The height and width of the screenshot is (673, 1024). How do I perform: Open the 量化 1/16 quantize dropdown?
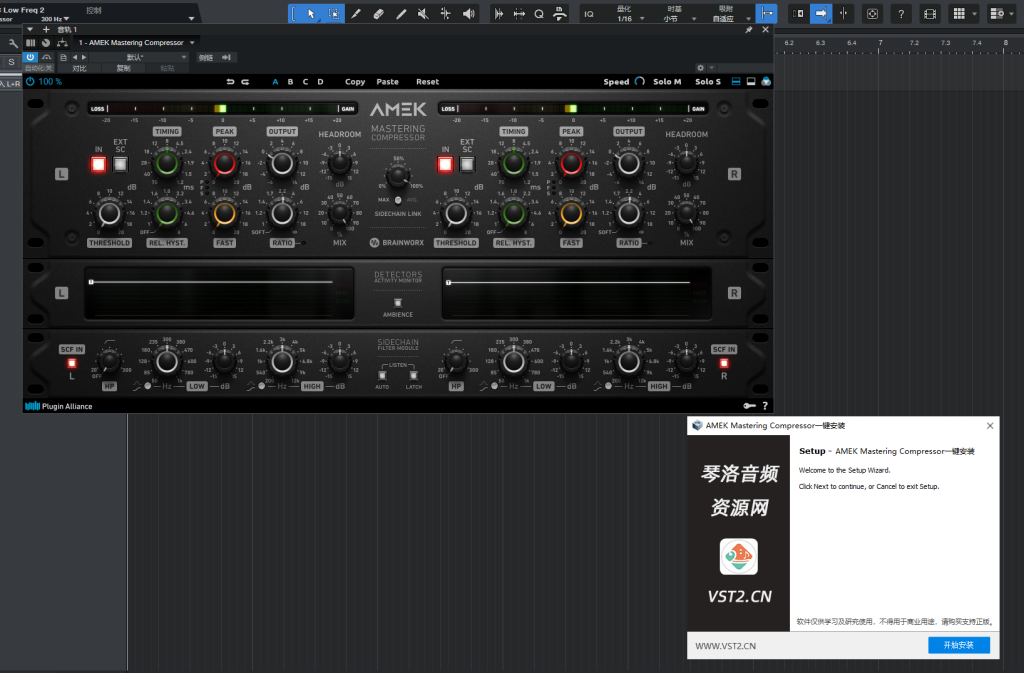tap(624, 19)
